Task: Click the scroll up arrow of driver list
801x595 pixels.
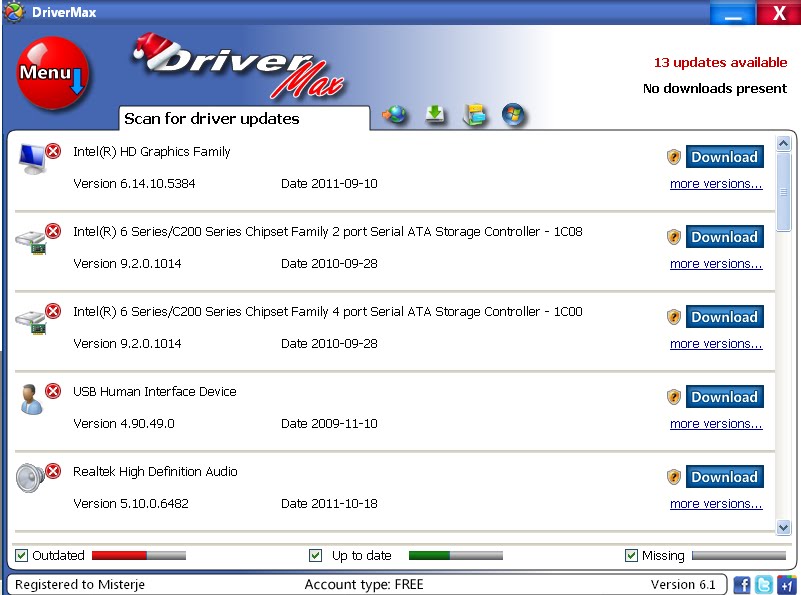Action: tap(784, 144)
